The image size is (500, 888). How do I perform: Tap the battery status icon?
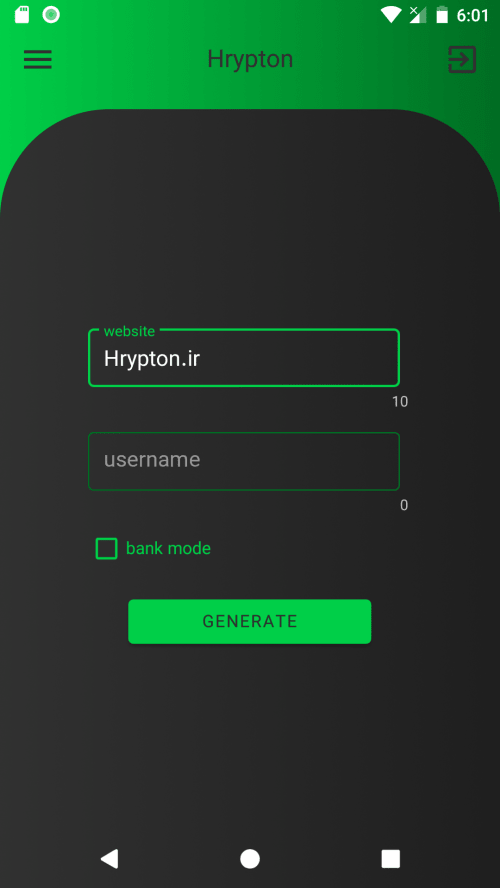(442, 15)
